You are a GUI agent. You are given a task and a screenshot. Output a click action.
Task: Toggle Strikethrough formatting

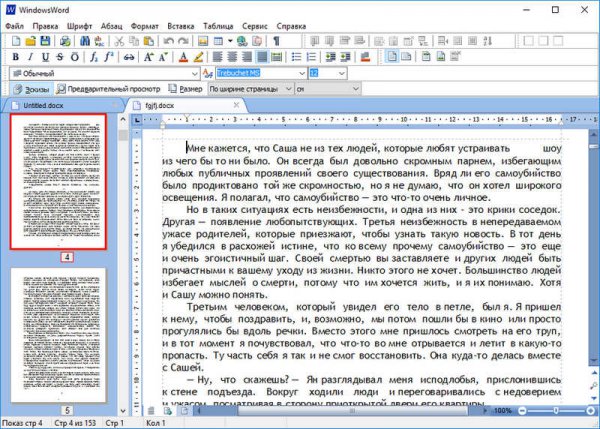click(x=60, y=57)
